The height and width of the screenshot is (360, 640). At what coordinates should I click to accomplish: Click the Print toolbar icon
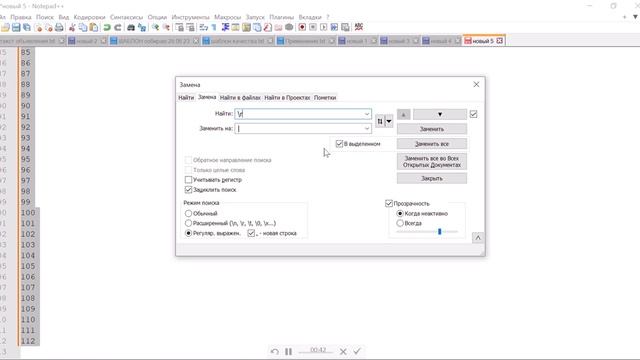(x=59, y=27)
